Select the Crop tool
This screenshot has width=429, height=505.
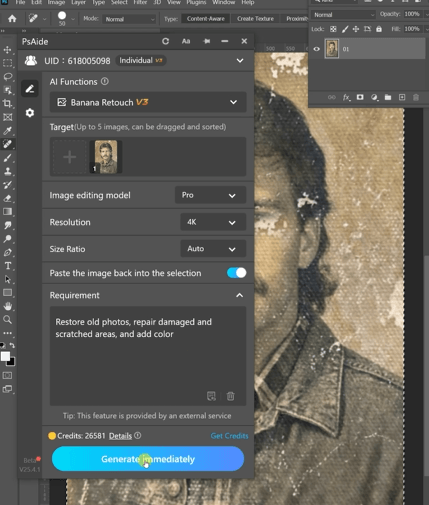pyautogui.click(x=7, y=103)
